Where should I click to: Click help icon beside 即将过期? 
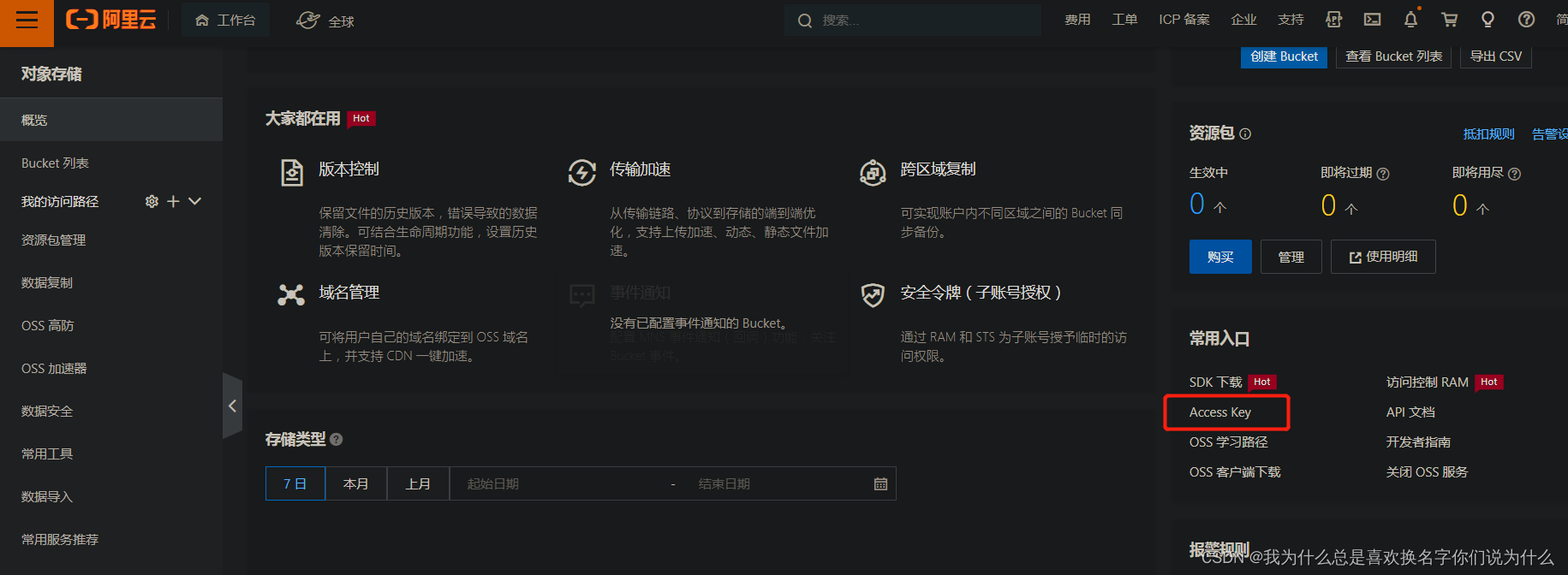1383,174
